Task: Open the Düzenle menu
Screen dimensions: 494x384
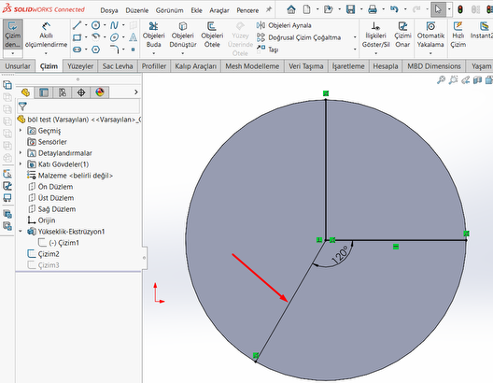Action: [x=137, y=10]
